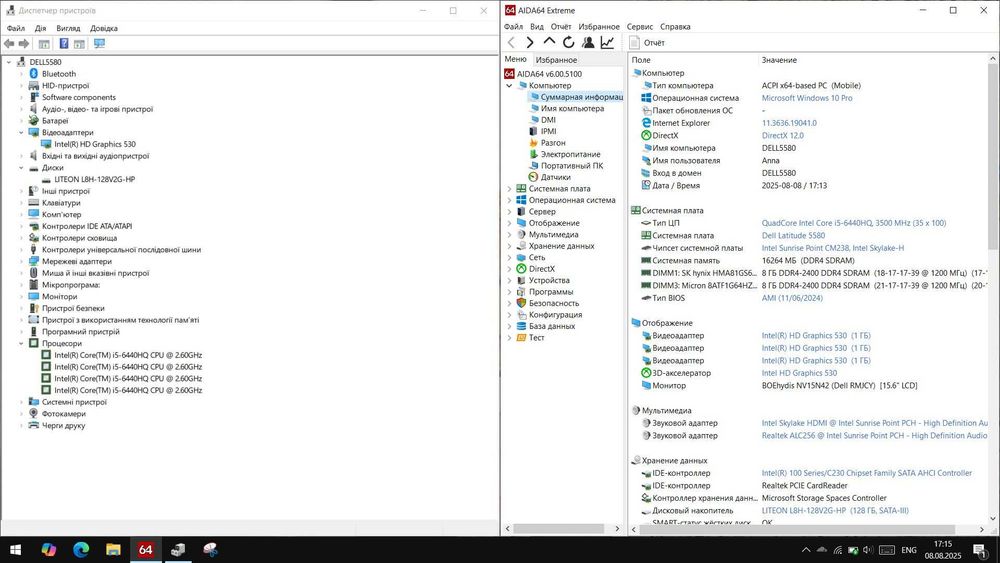Click Device Manager forward arrow icon

tap(24, 43)
